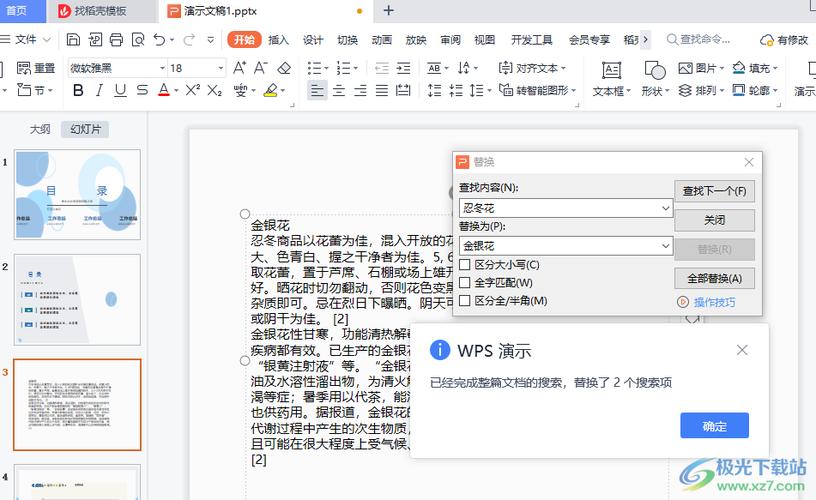This screenshot has width=816, height=500.
Task: Decrease indent level
Action: click(x=382, y=68)
